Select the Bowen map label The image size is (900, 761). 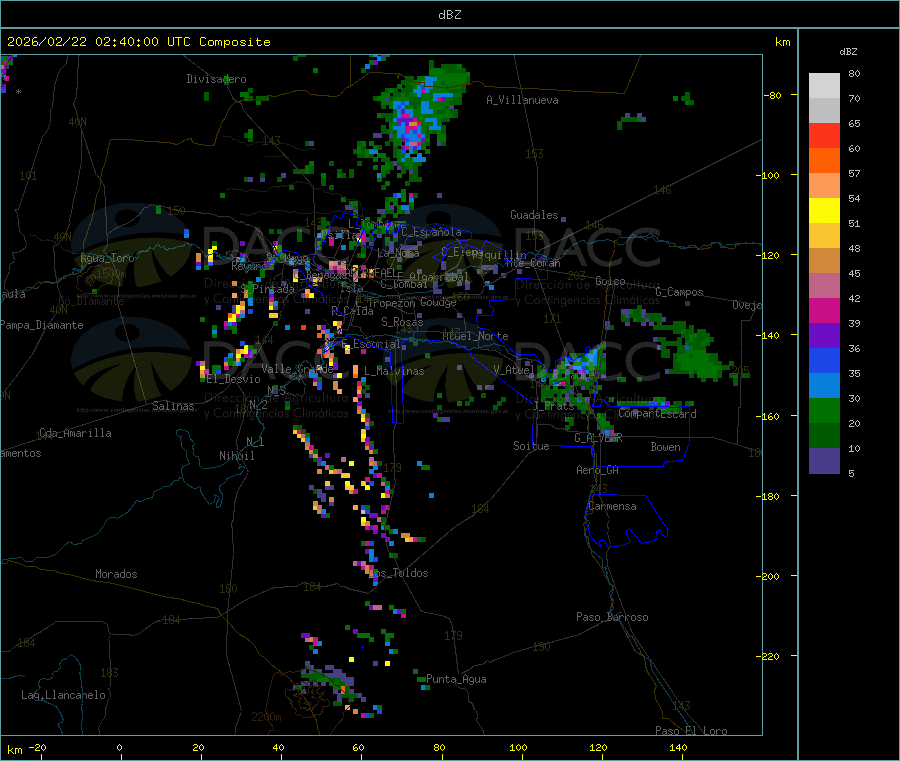(x=666, y=447)
